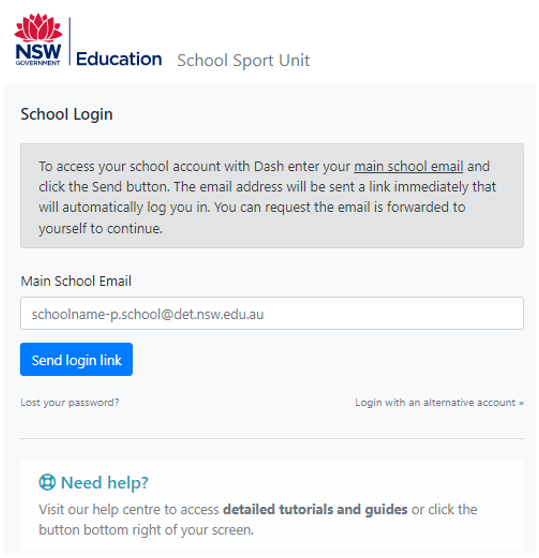The width and height of the screenshot is (539, 558).
Task: Click the horizontal separator above Need help
Action: pyautogui.click(x=272, y=438)
